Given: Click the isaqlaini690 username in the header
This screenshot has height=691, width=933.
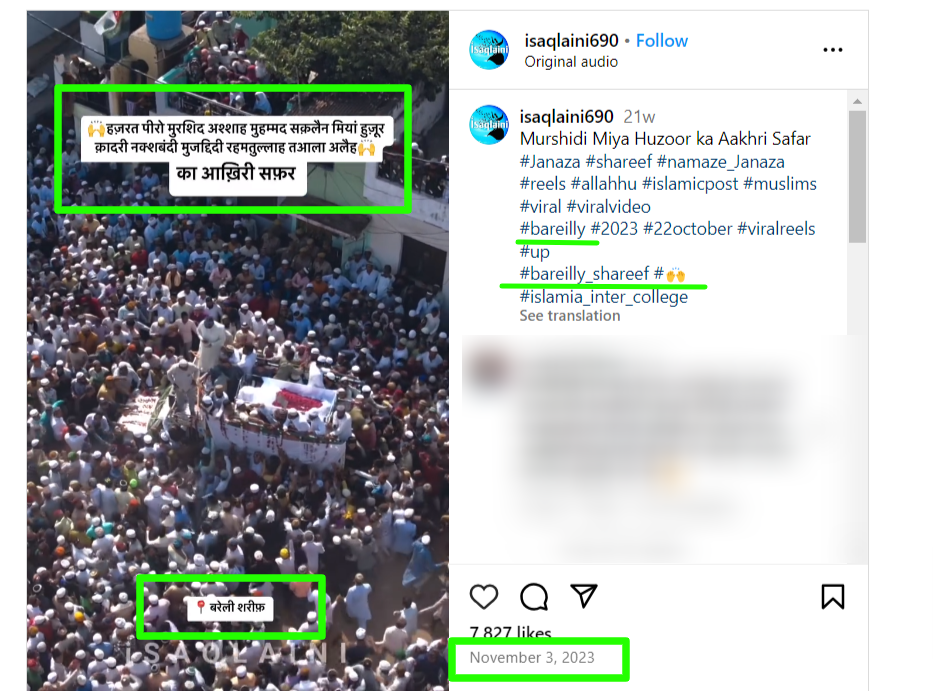Looking at the screenshot, I should coord(571,40).
